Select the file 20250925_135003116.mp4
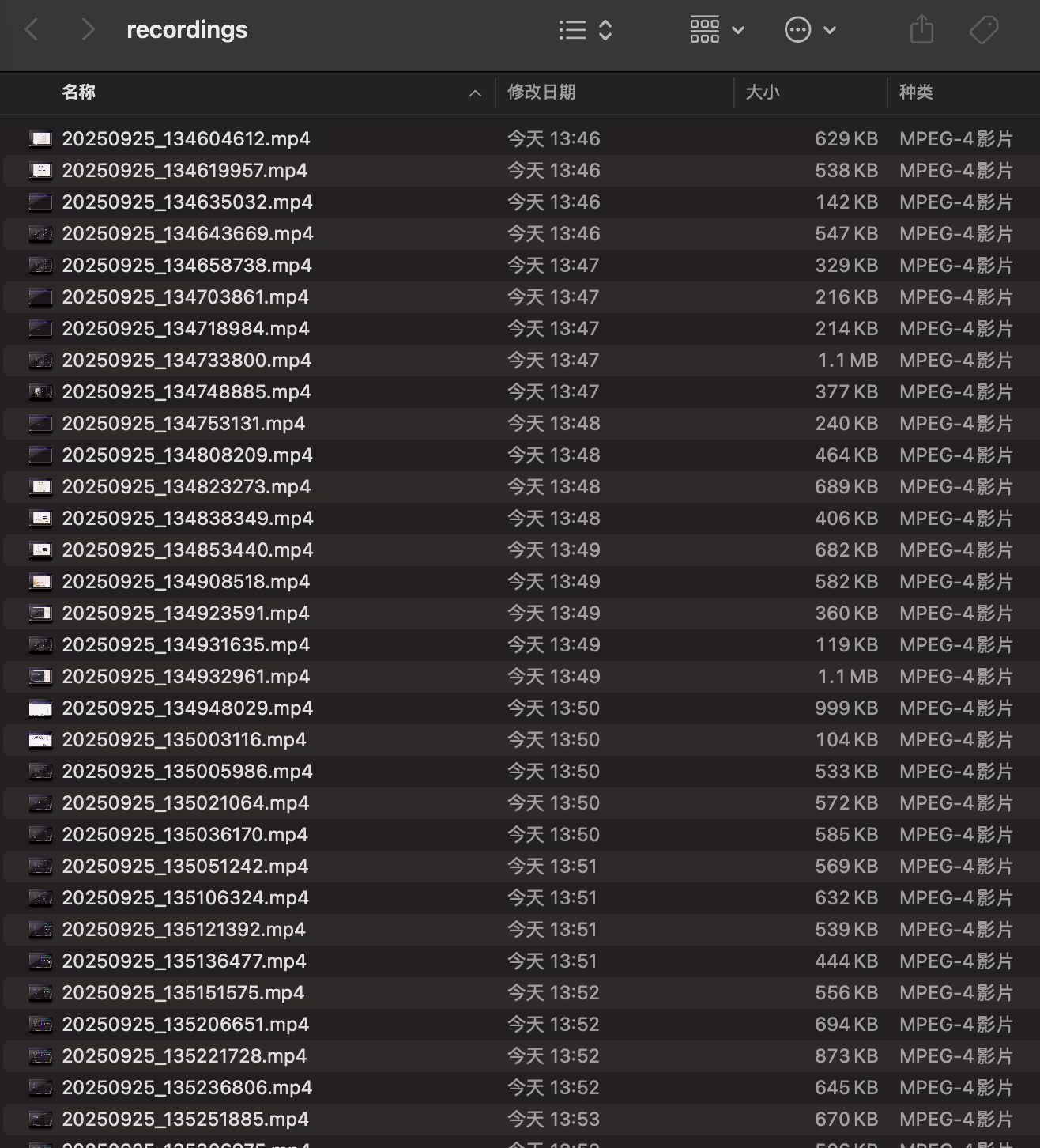 [x=186, y=739]
